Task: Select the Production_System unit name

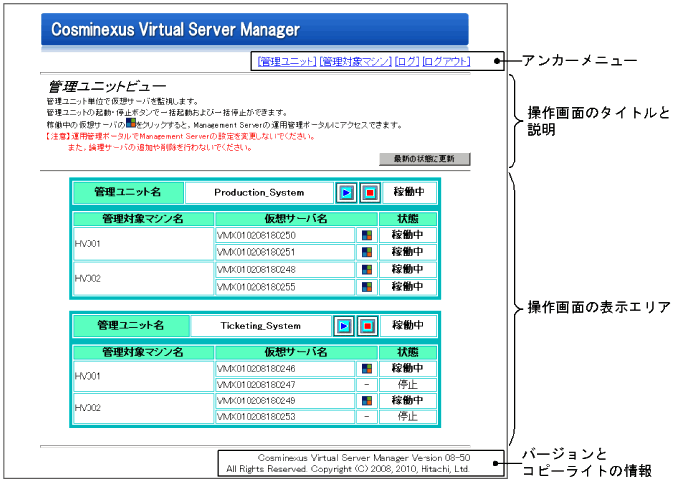Action: click(x=259, y=192)
